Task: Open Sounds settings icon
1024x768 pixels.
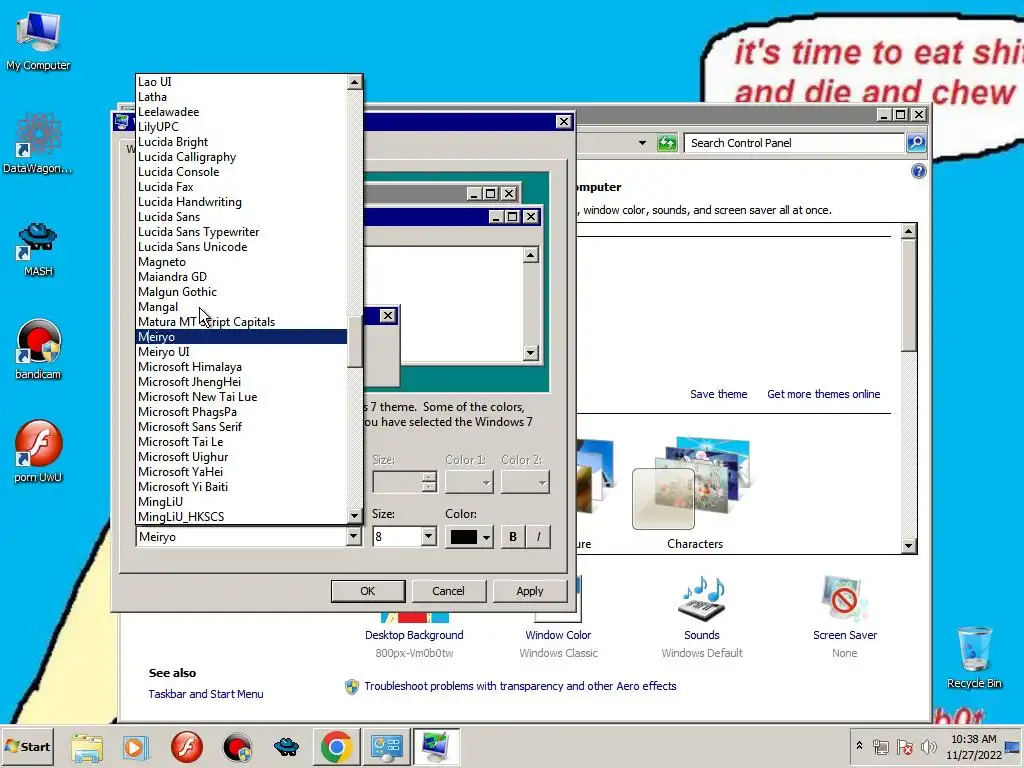Action: [701, 599]
